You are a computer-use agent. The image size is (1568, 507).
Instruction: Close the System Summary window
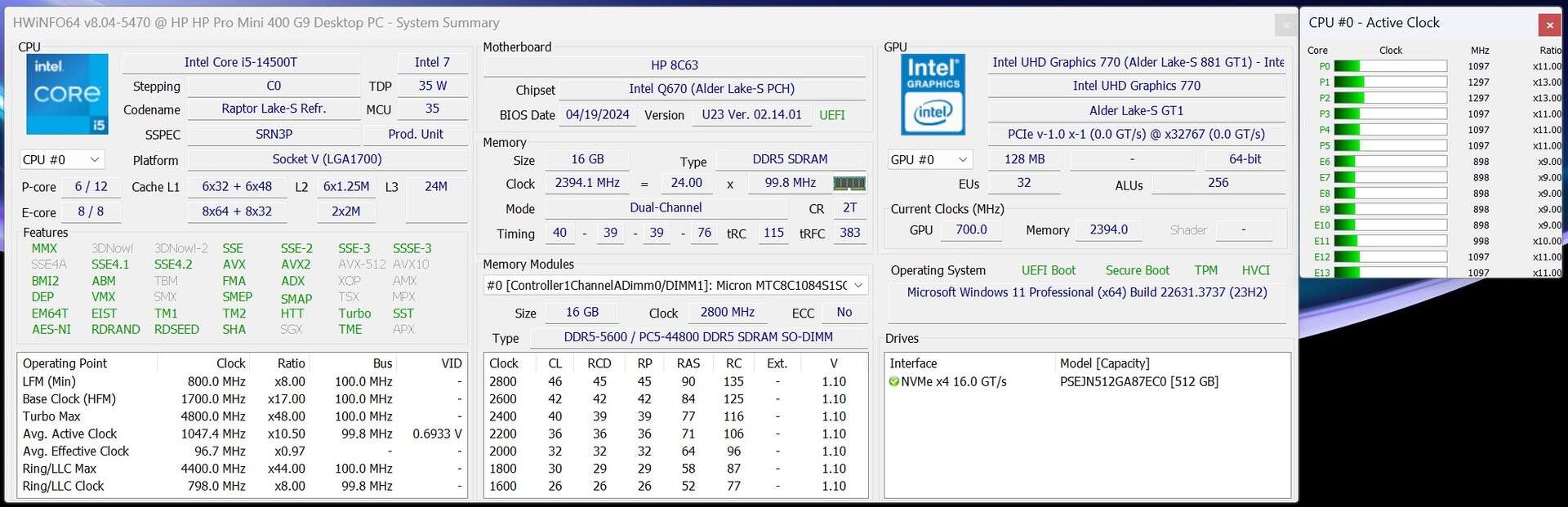click(x=1286, y=25)
